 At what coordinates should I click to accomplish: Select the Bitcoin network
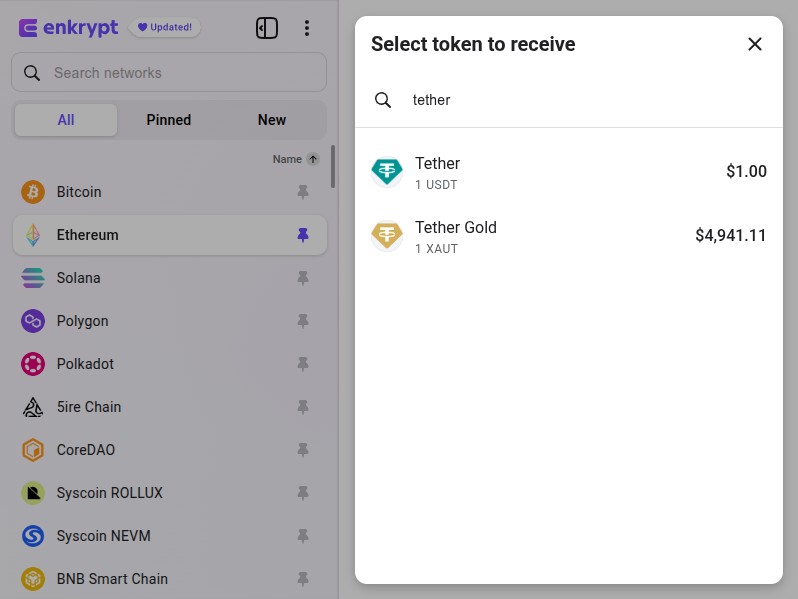coord(169,192)
